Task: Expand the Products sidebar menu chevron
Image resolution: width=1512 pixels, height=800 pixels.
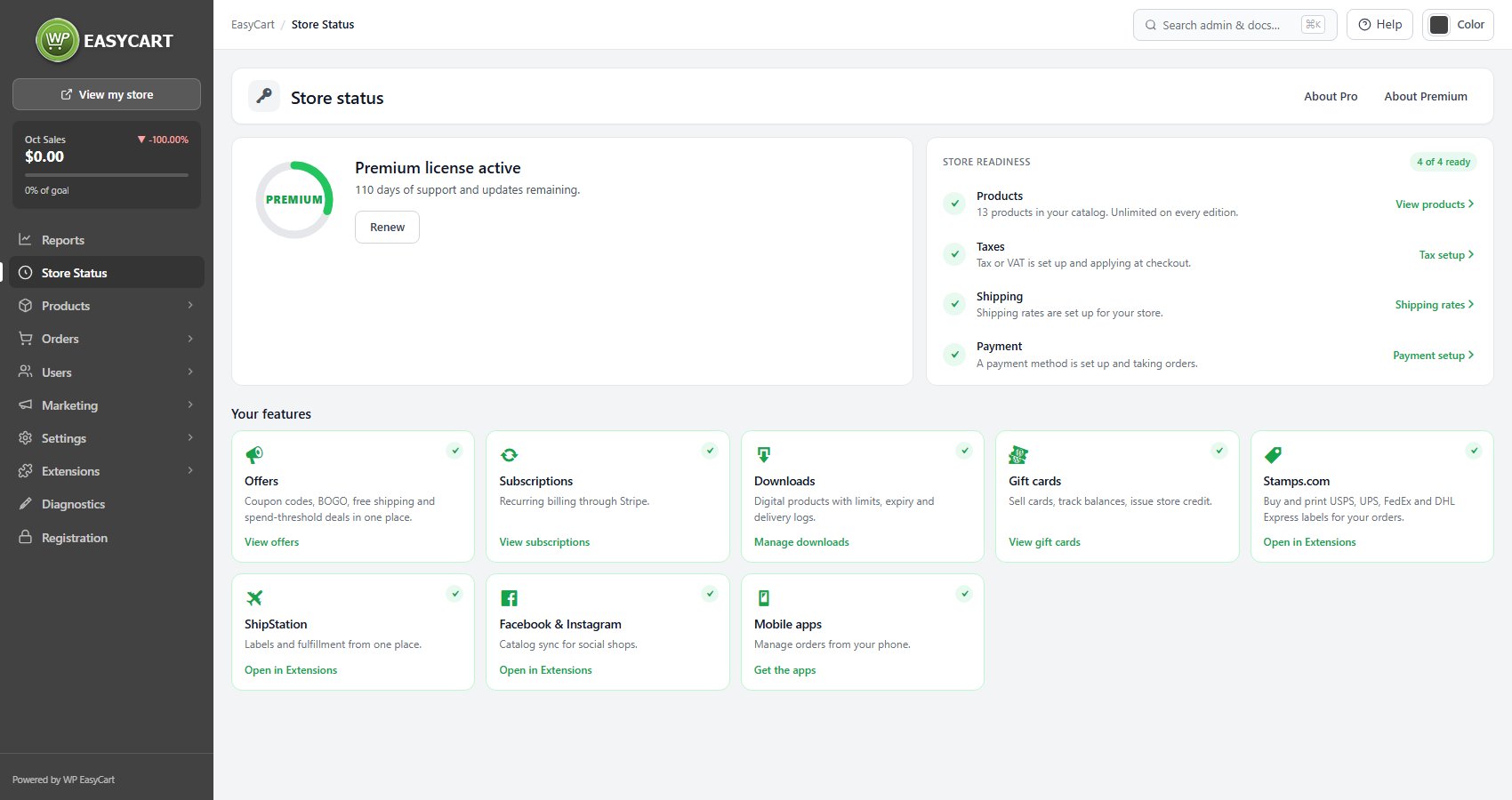Action: click(x=190, y=306)
